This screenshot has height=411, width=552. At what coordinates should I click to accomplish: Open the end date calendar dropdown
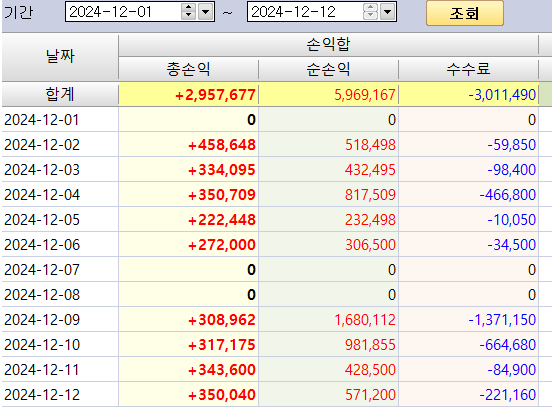[x=388, y=12]
